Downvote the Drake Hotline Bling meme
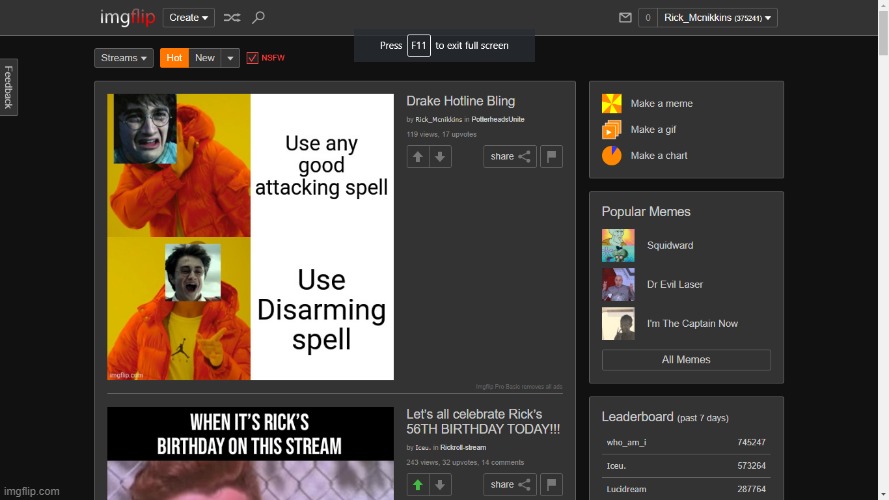Screen dimensions: 889x500 (x=440, y=156)
